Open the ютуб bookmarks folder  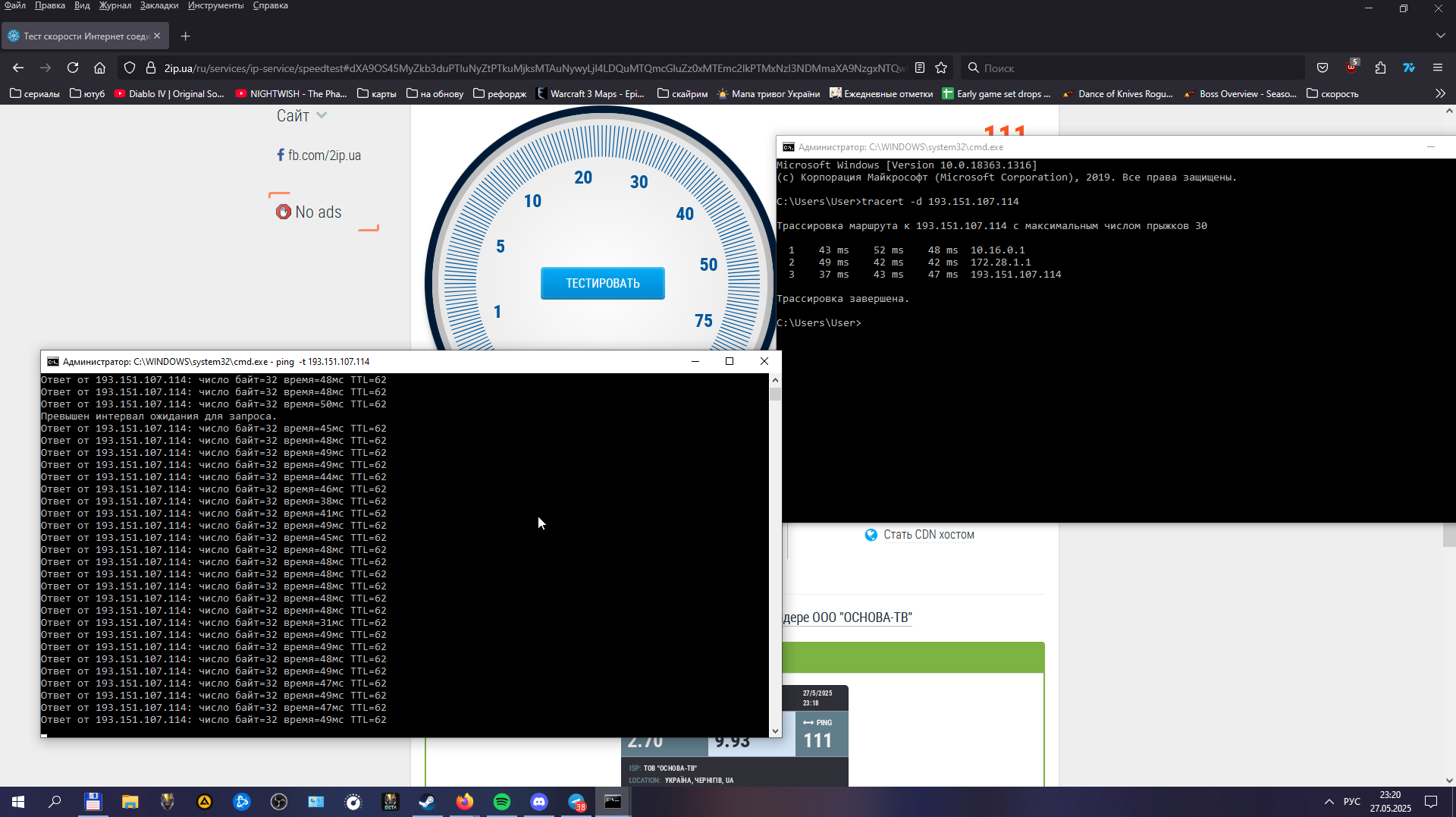pos(87,94)
